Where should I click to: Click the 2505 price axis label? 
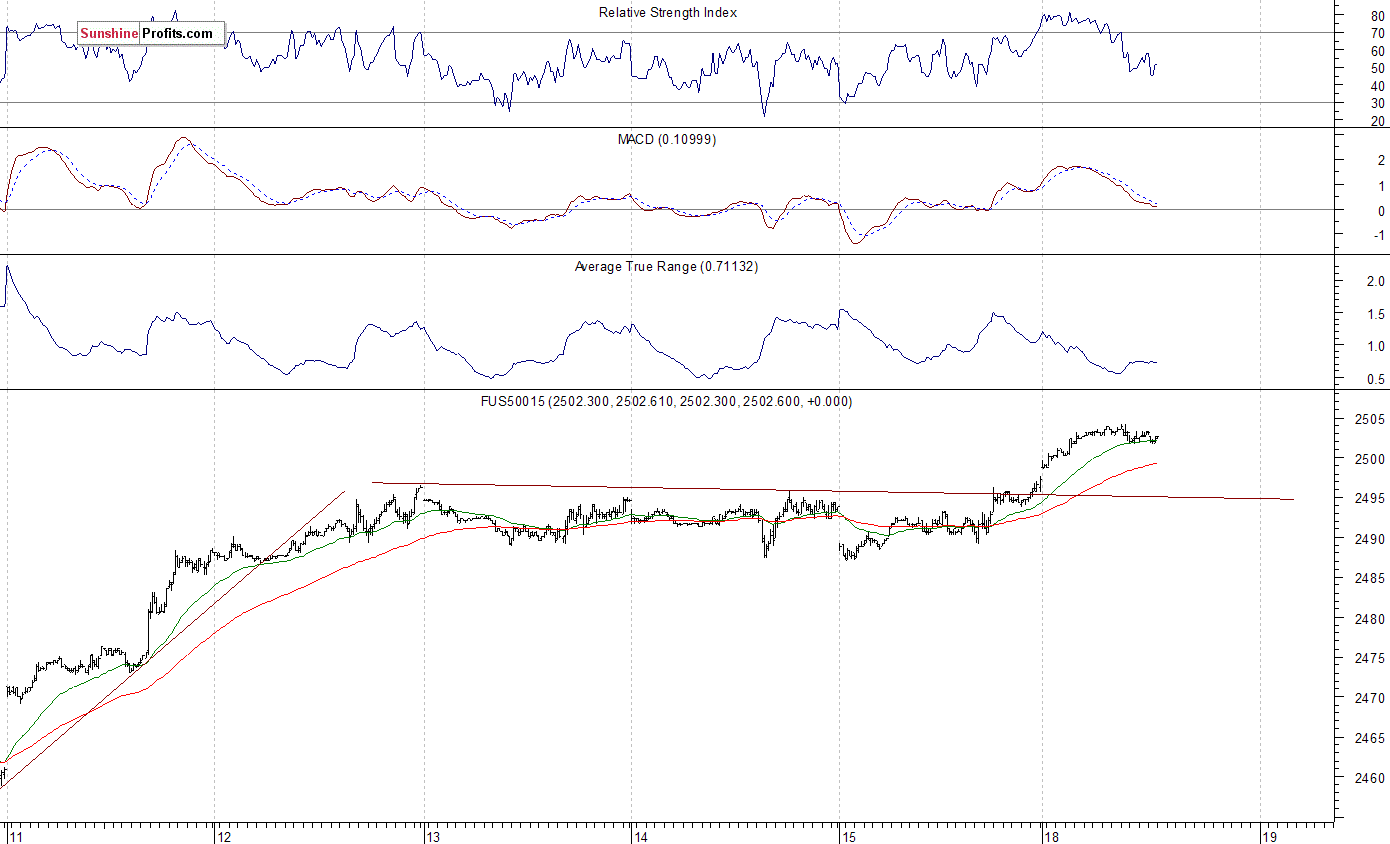pyautogui.click(x=1368, y=419)
